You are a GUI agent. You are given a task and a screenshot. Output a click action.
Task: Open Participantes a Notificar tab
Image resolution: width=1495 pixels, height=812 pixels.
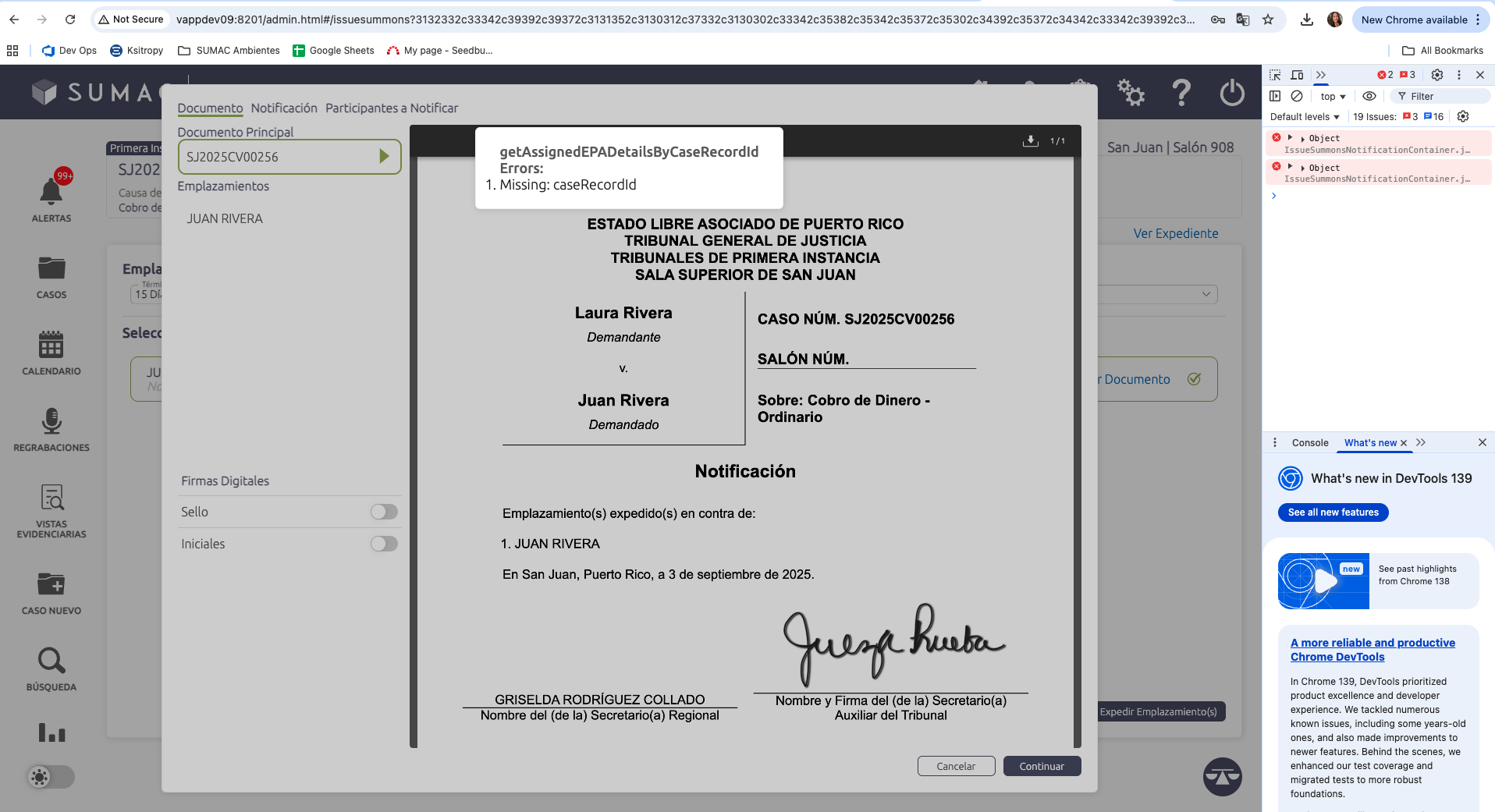click(x=392, y=108)
